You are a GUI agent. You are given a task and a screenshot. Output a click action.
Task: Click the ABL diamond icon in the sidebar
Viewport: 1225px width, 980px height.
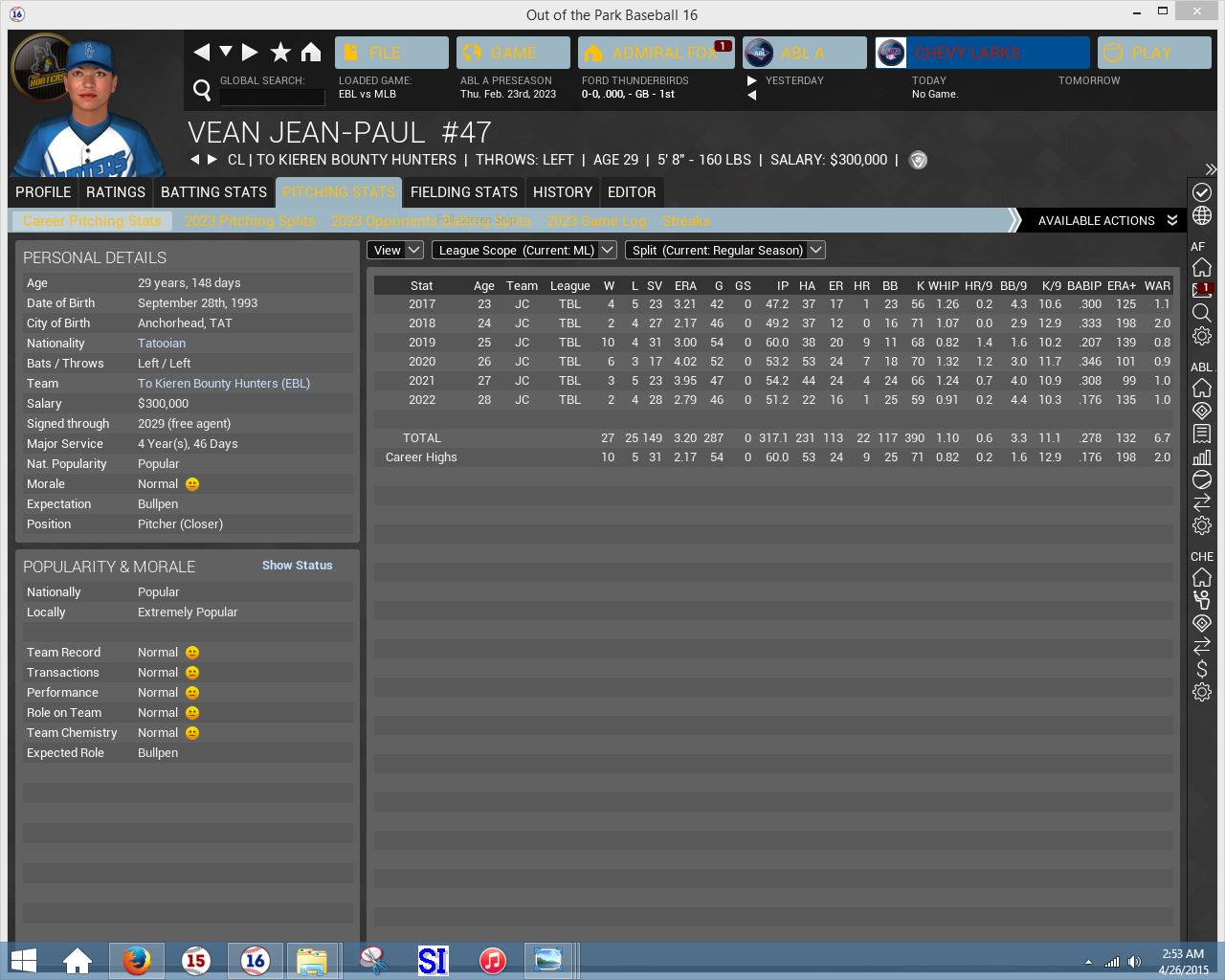coord(1202,411)
